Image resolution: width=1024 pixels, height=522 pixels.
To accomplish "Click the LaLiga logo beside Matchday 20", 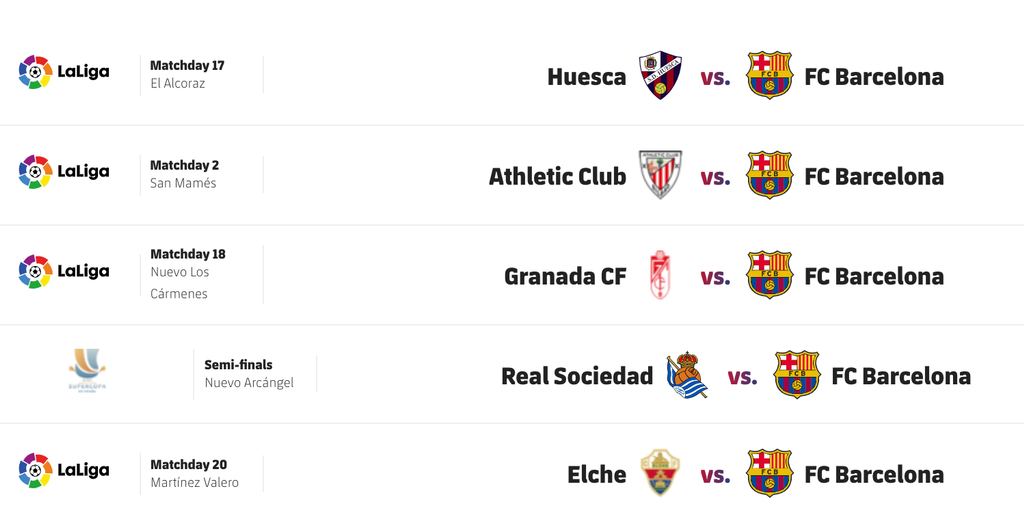I will [x=64, y=470].
